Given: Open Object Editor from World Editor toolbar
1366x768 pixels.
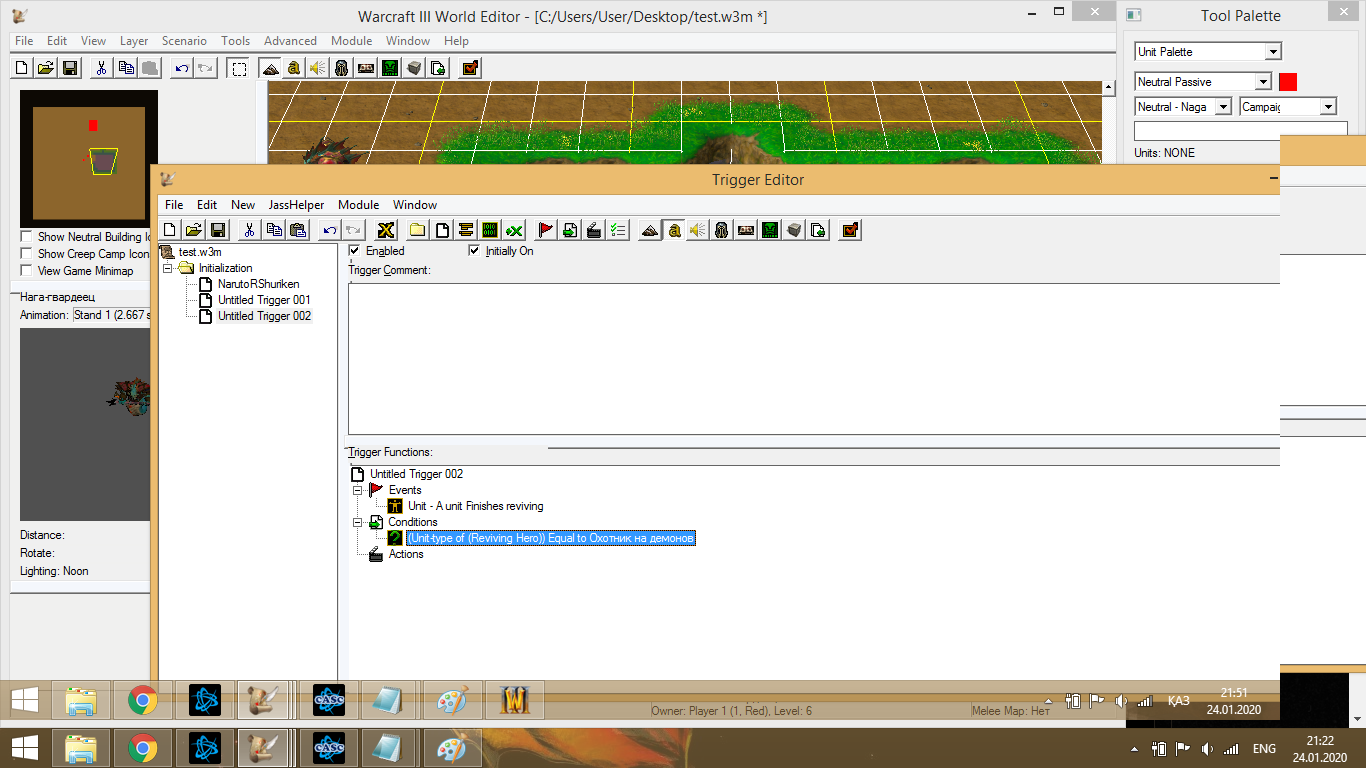Looking at the screenshot, I should pos(341,68).
